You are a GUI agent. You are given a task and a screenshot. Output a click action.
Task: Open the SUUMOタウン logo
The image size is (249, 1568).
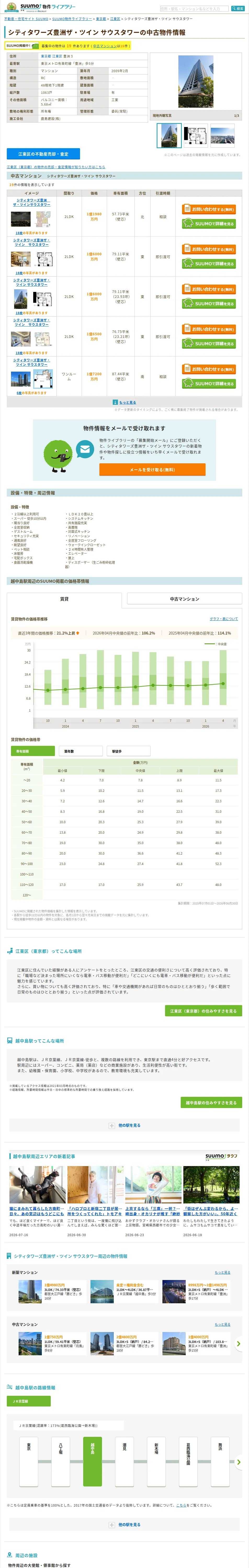pyautogui.click(x=222, y=1156)
